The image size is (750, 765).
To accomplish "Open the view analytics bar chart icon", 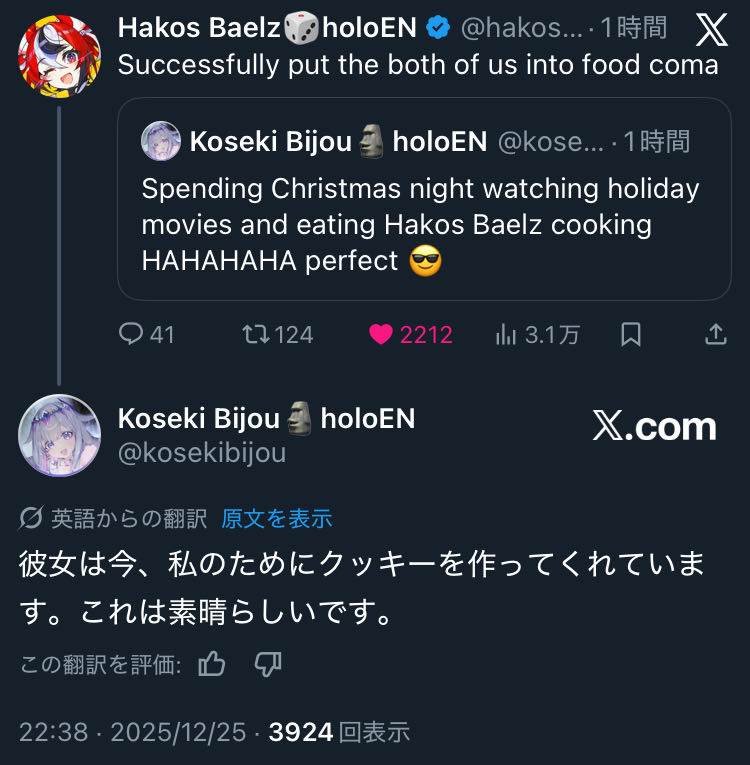I will pos(506,334).
